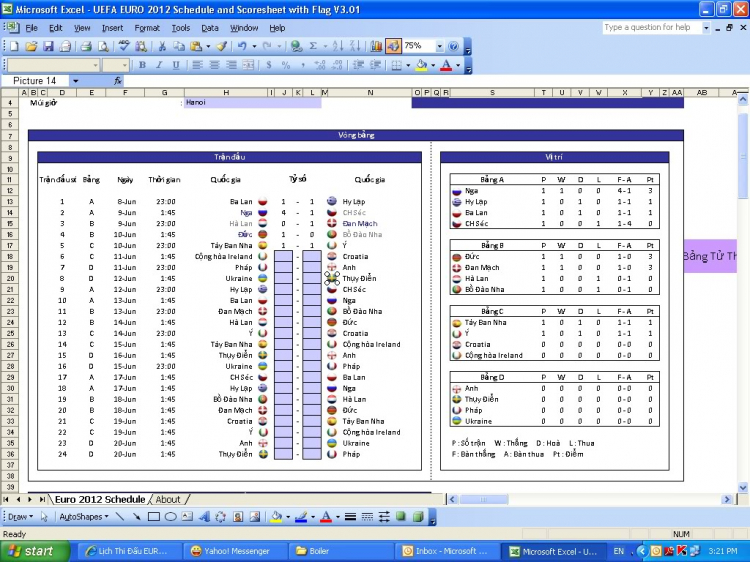
Task: Create a new blank workbook
Action: point(15,46)
